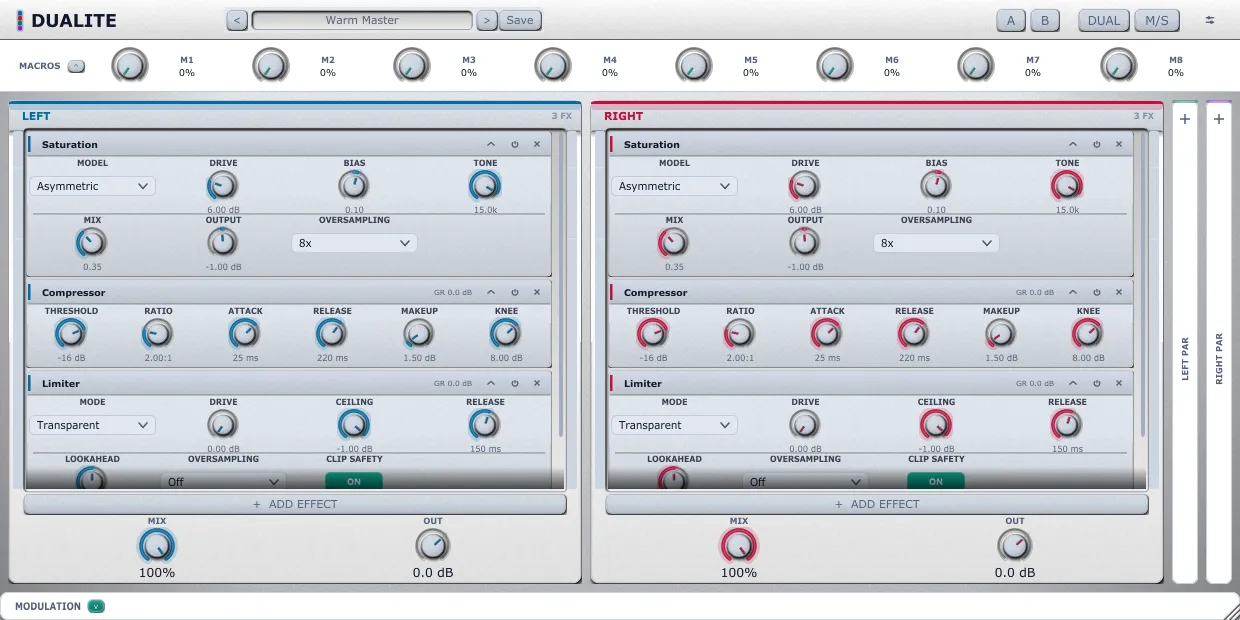Click the M1 macro knob
The height and width of the screenshot is (620, 1240).
pos(129,66)
